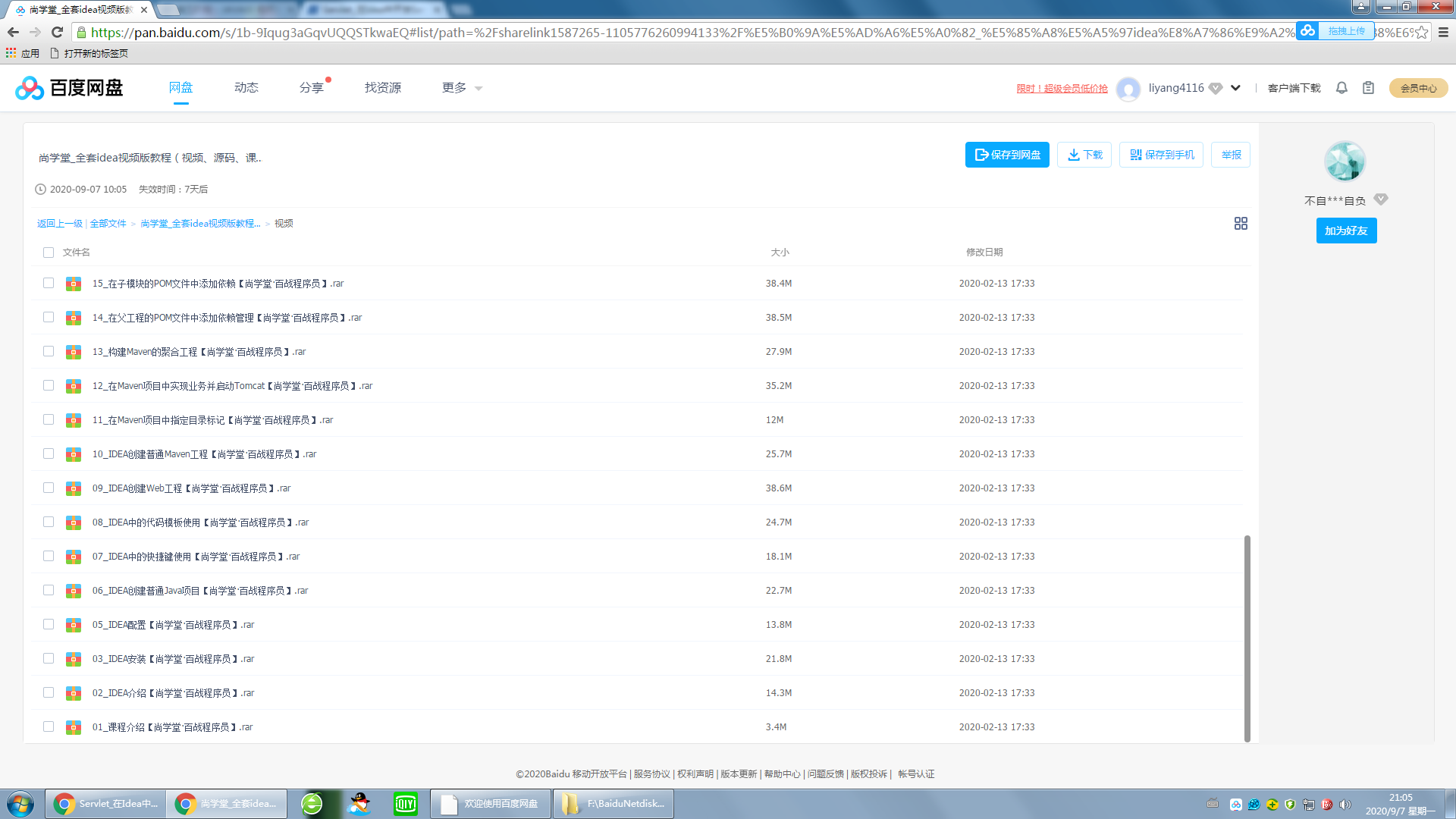Open the iQIYI taskbar icon
Screen dimensions: 1456x819
[x=406, y=804]
